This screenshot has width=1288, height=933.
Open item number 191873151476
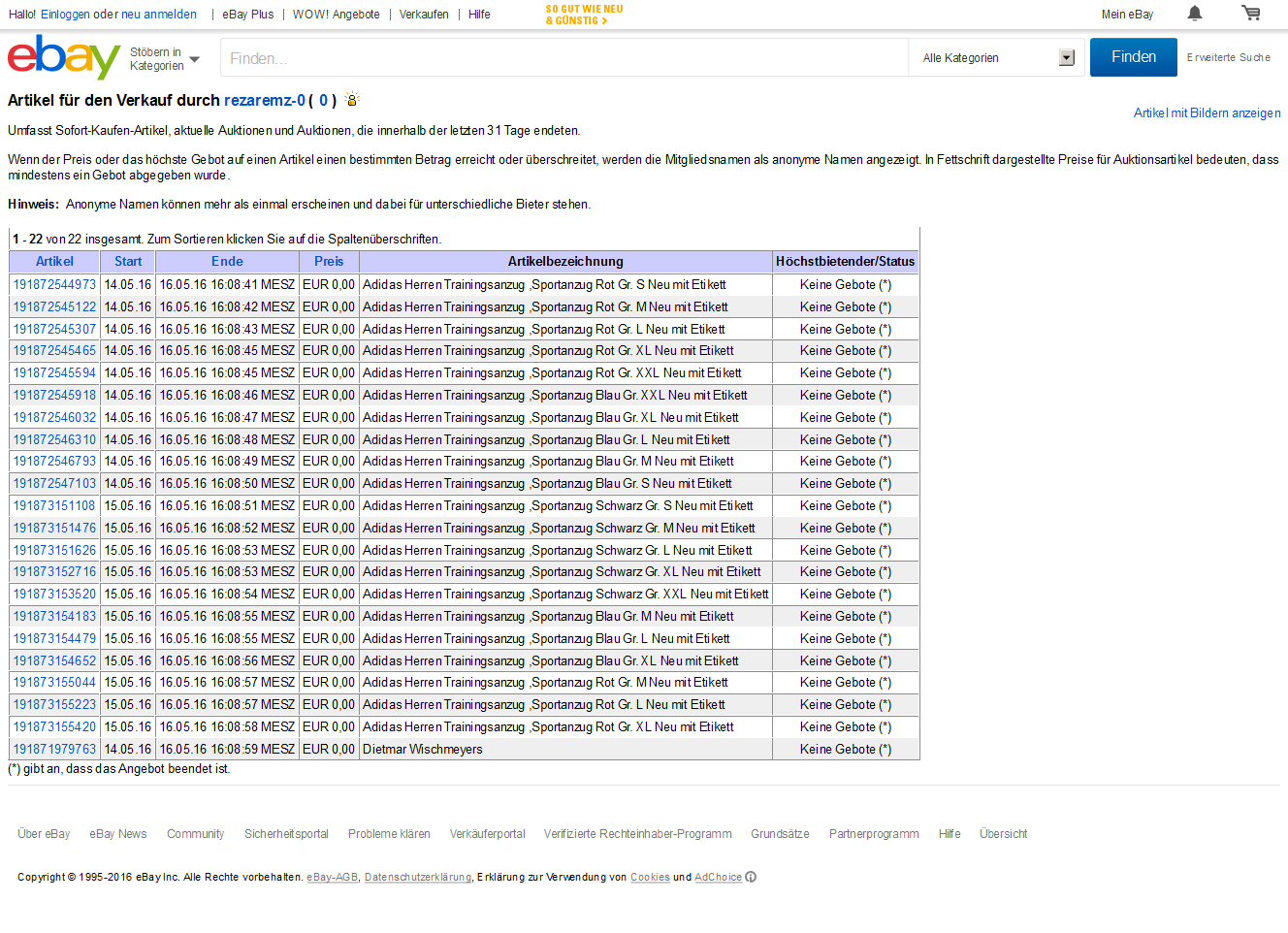coord(54,529)
